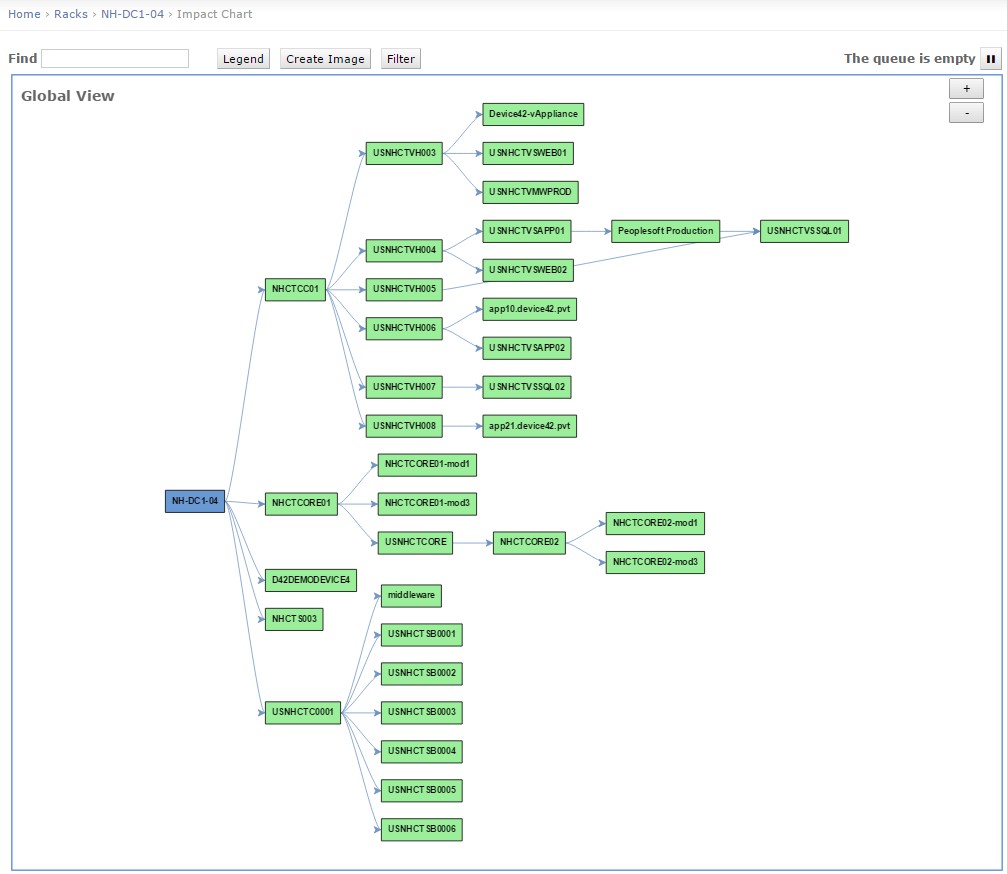The height and width of the screenshot is (874, 1007).
Task: Select the blue NH-DC1-04 root node
Action: click(x=195, y=502)
